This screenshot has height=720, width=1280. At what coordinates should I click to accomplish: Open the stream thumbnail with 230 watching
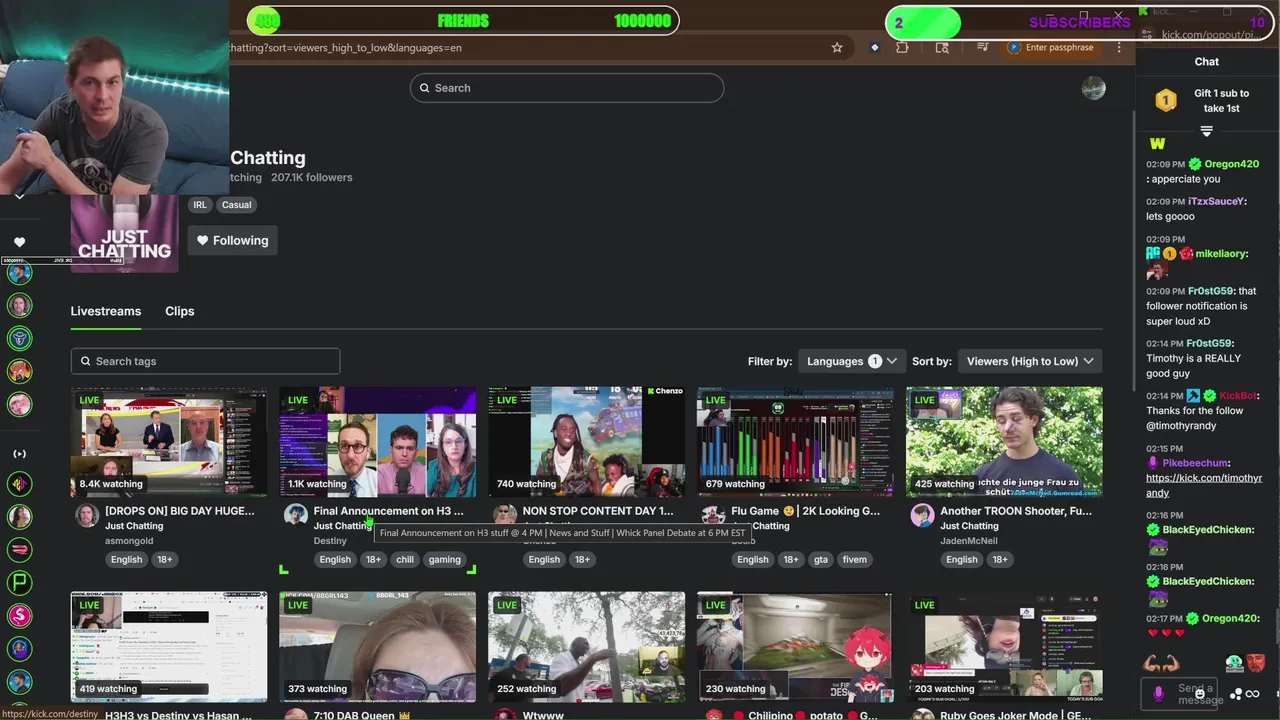(x=796, y=647)
